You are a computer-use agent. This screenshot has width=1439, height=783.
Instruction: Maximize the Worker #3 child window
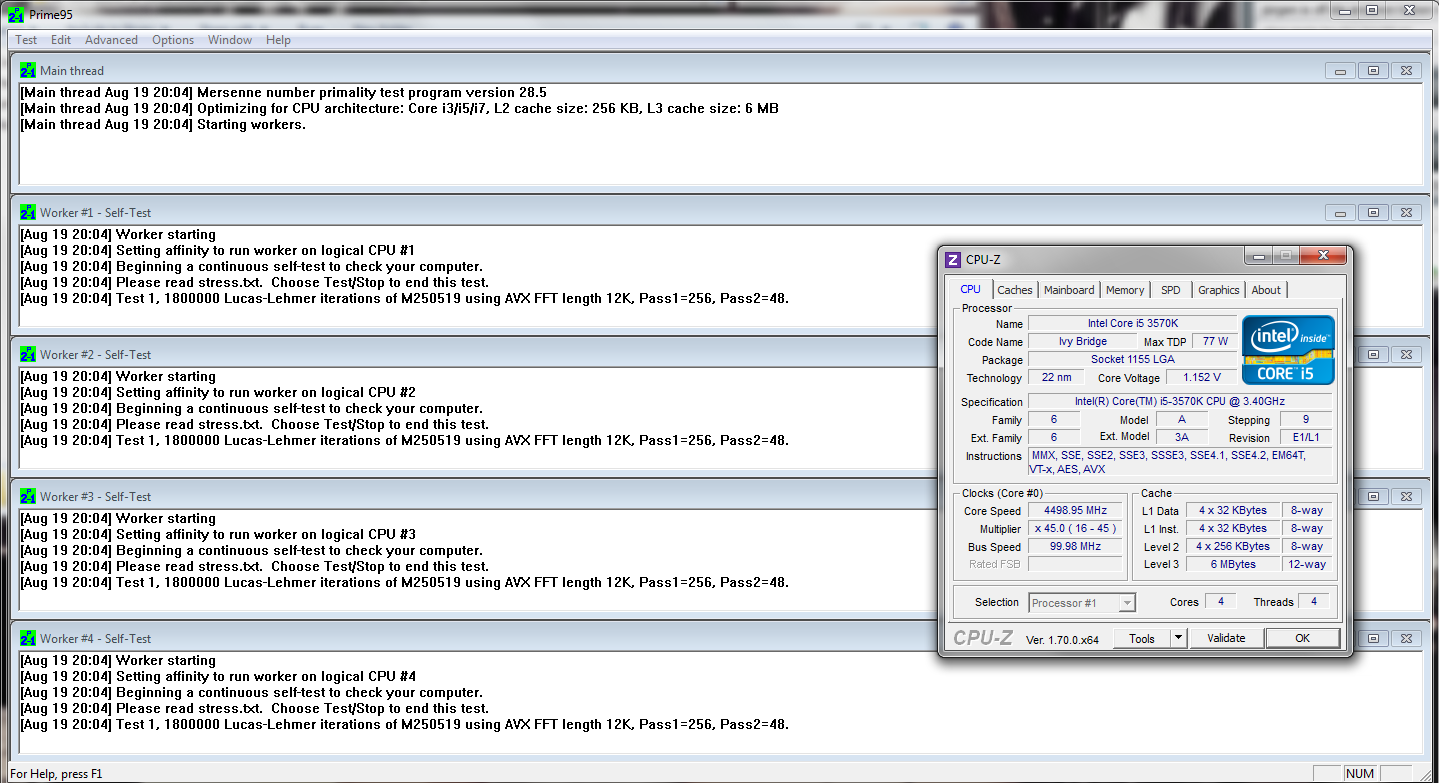click(x=1373, y=497)
